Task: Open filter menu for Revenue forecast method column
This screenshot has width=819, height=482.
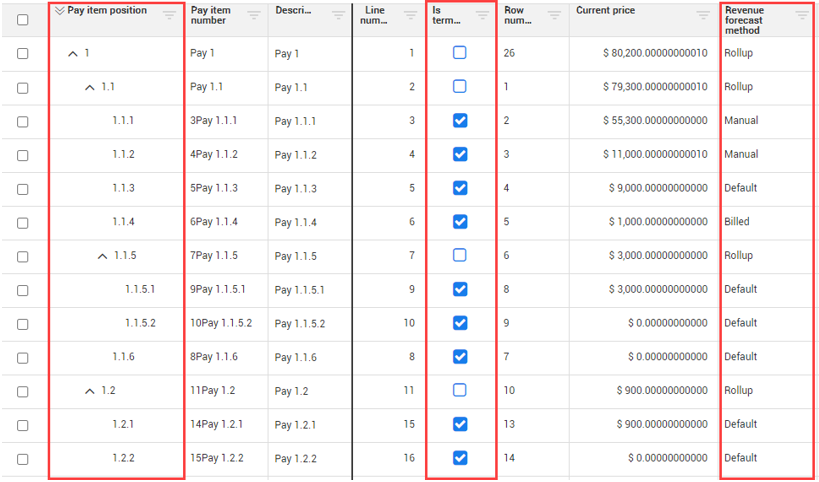Action: tap(802, 15)
